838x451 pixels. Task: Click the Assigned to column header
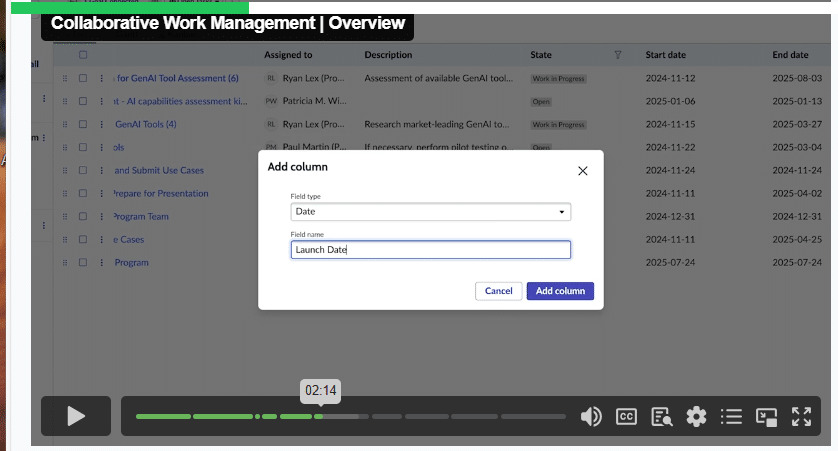pyautogui.click(x=288, y=55)
